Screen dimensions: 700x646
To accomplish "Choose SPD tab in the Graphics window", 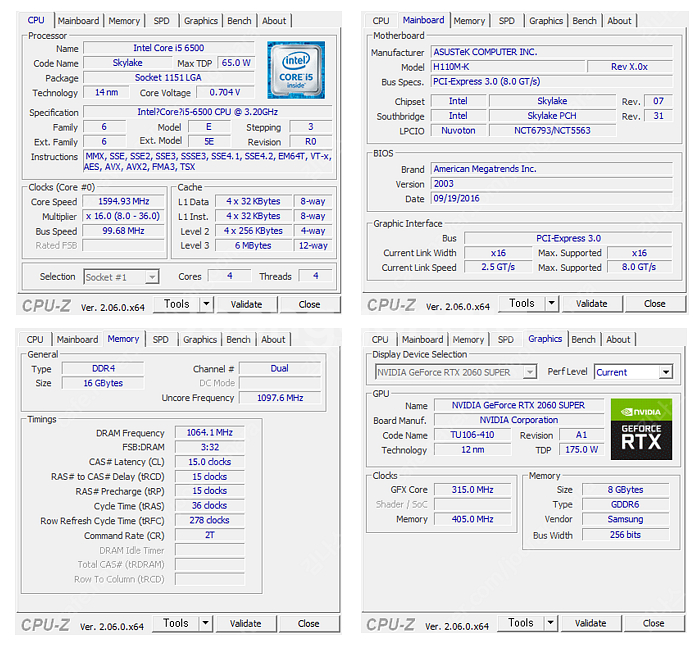I will coord(506,340).
